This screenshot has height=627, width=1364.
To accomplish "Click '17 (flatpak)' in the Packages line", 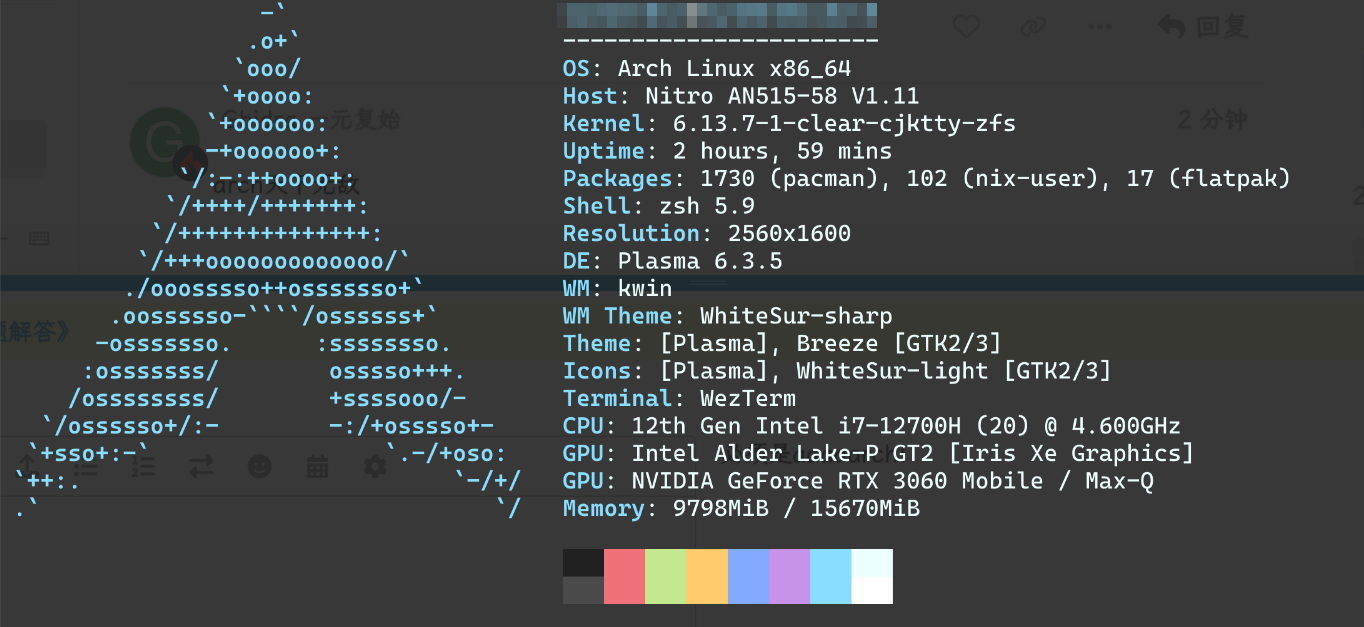I will click(x=1208, y=179).
